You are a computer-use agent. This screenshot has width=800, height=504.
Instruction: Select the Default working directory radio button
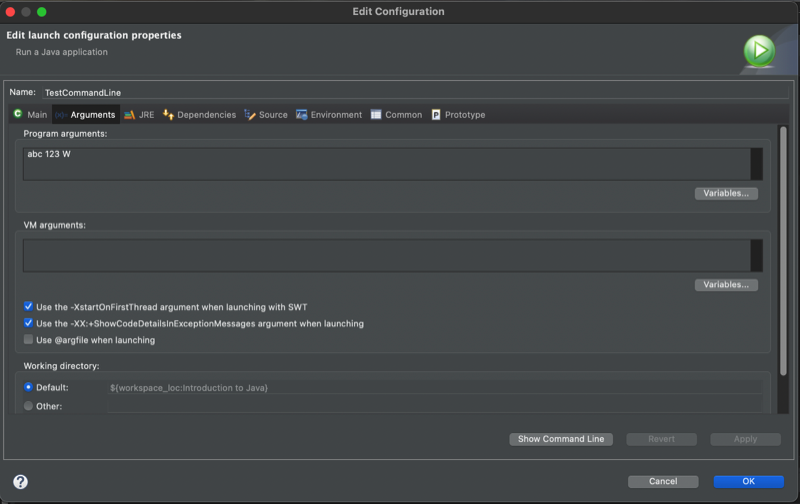[29, 387]
